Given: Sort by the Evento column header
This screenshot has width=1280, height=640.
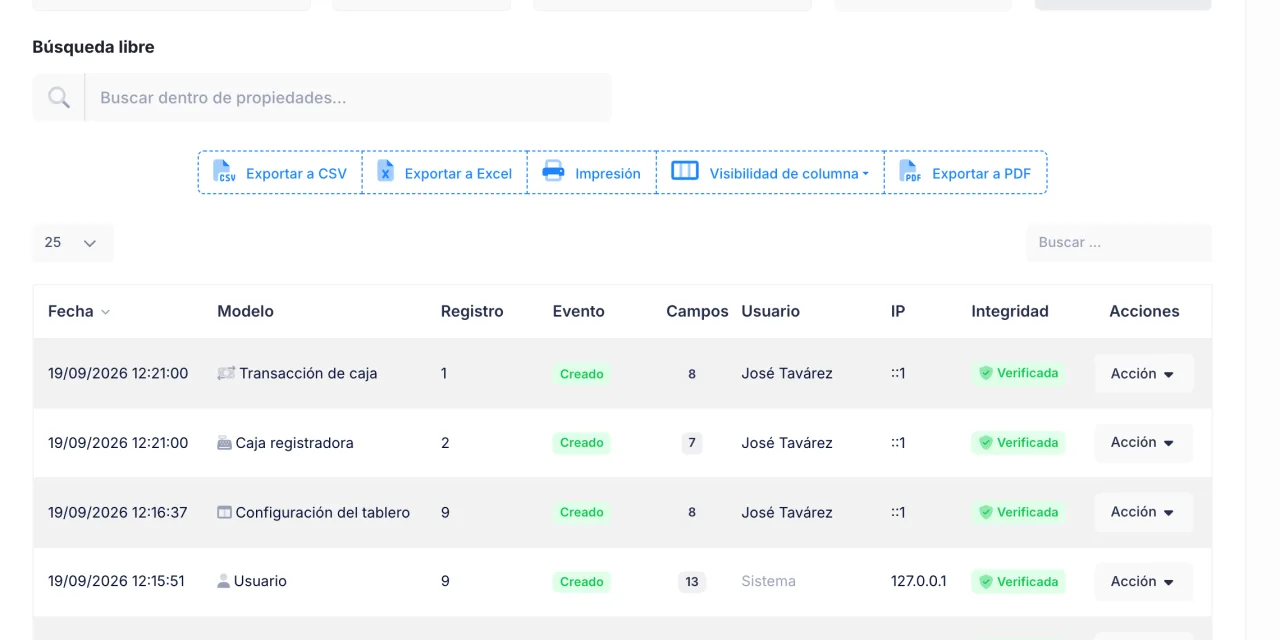Looking at the screenshot, I should tap(578, 311).
